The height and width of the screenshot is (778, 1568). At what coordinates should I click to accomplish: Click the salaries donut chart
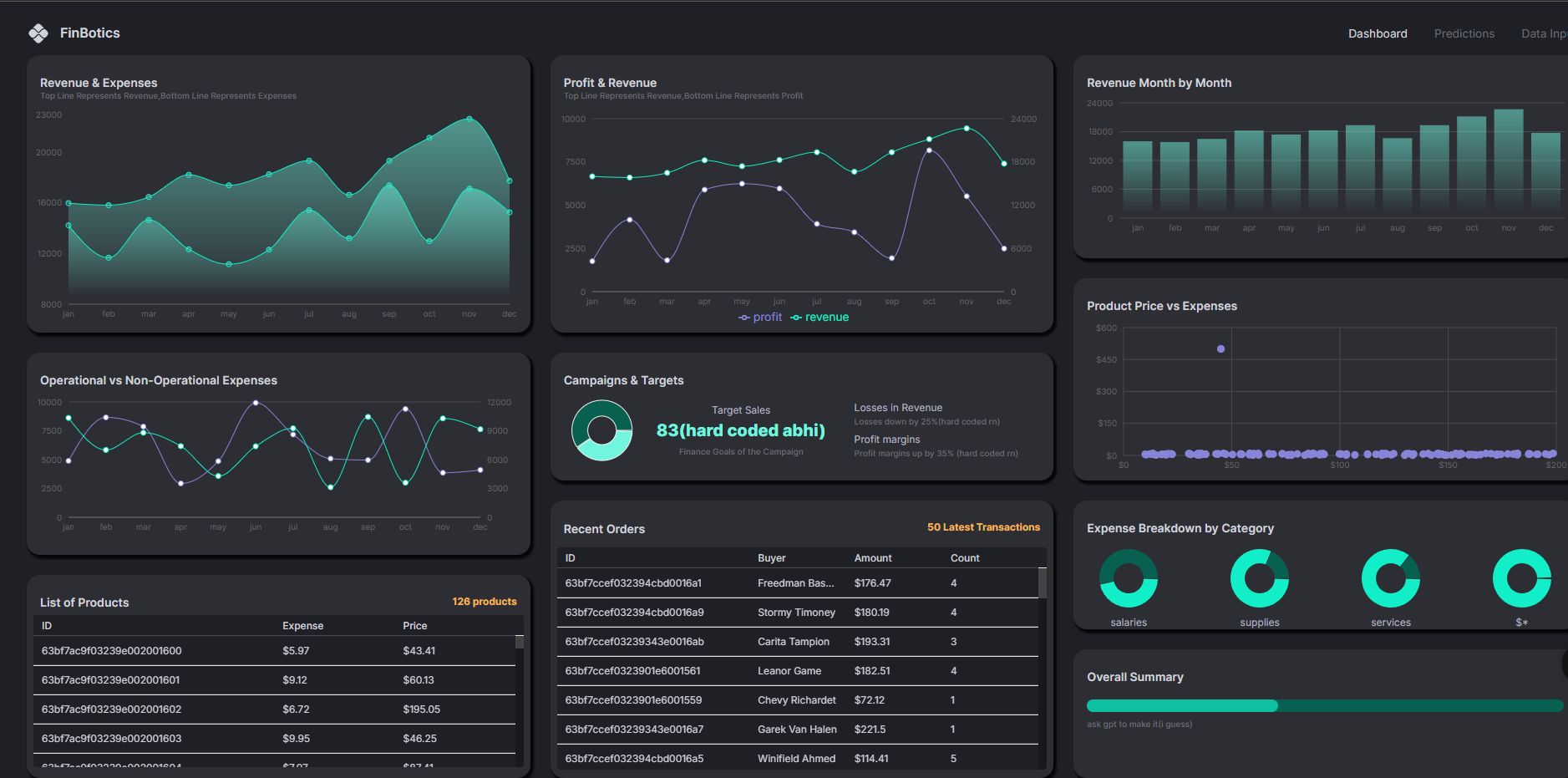[1128, 578]
